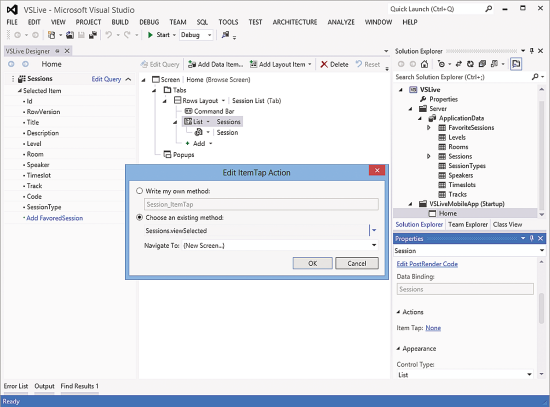This screenshot has width=550, height=407.
Task: Open the Control Type List dropdown
Action: pyautogui.click(x=529, y=375)
